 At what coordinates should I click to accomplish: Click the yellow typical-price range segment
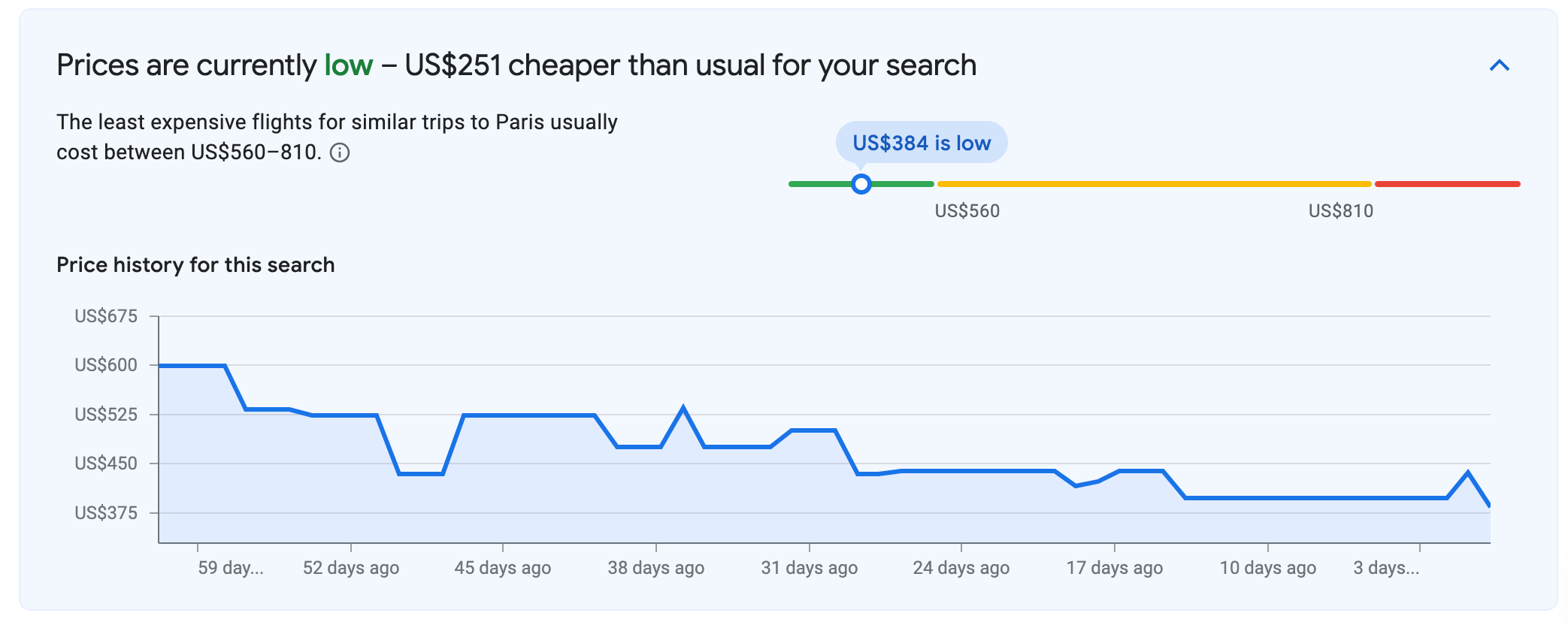tap(1154, 184)
